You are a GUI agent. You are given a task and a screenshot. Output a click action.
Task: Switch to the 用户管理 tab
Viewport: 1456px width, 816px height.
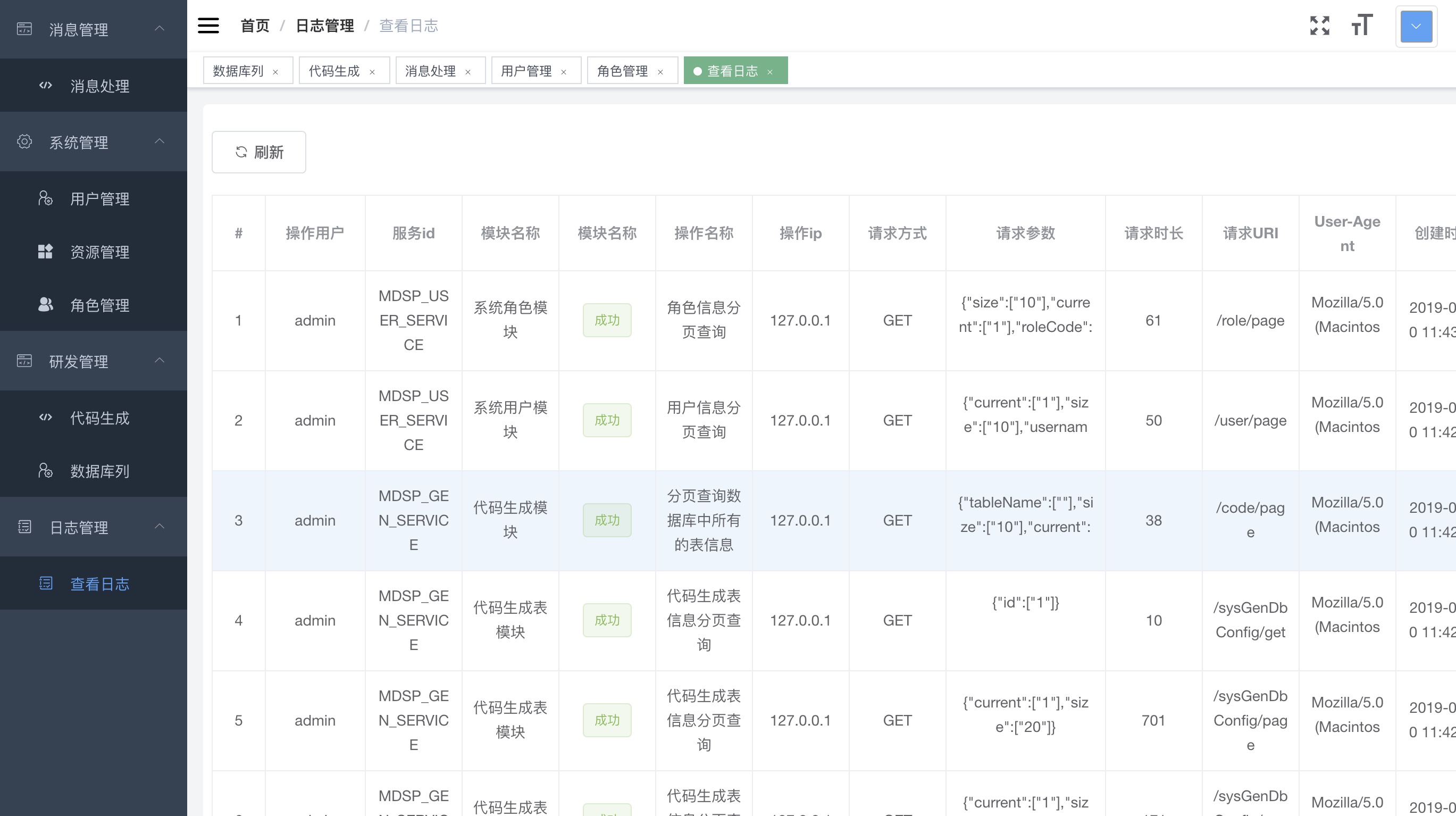click(525, 71)
